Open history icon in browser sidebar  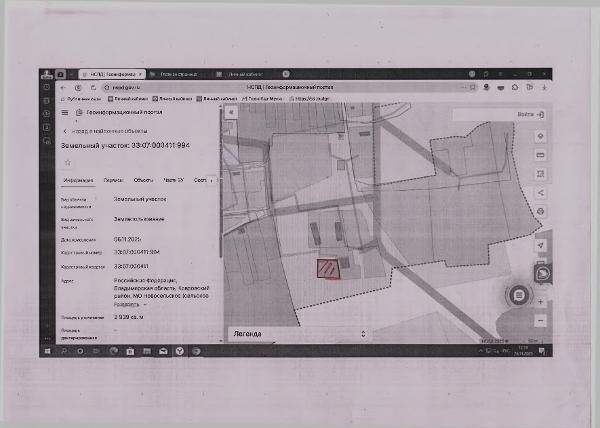(47, 87)
